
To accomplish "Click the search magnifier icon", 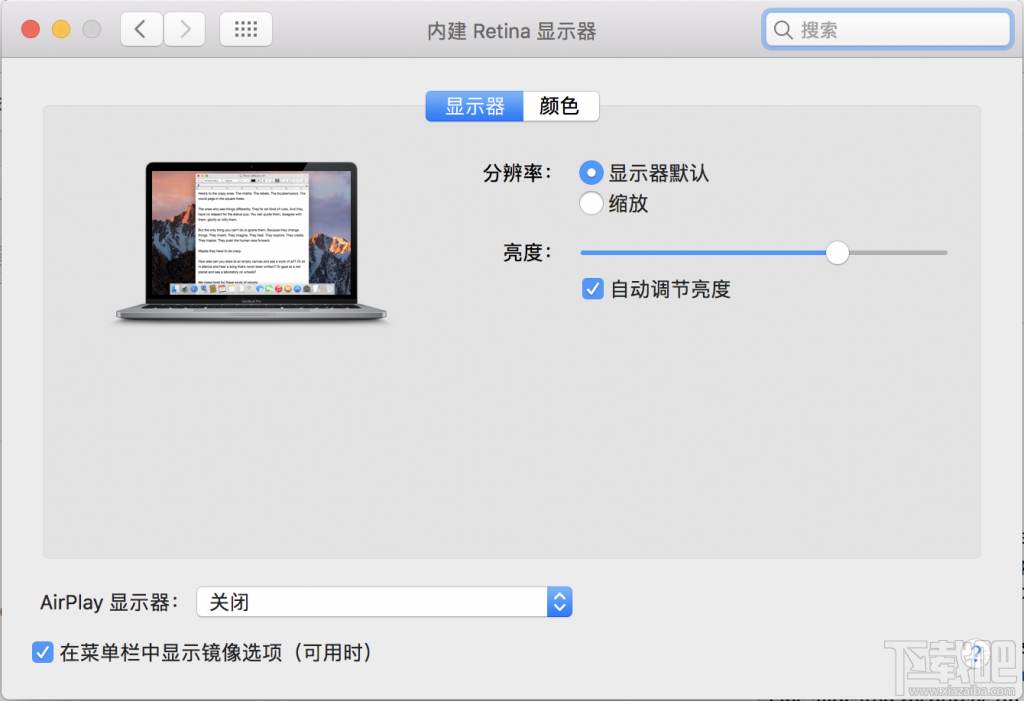I will click(784, 30).
